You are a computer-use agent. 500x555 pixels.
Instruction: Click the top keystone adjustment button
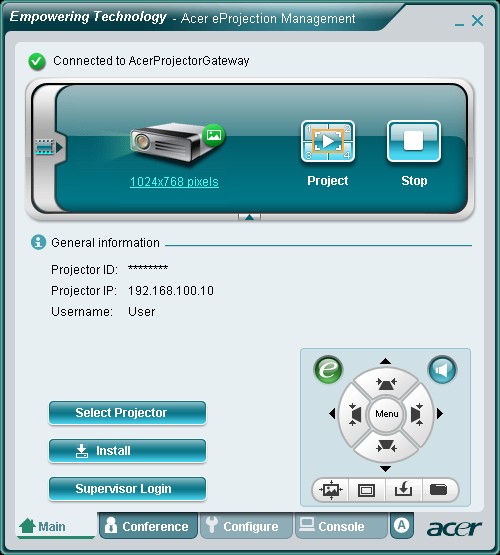click(x=386, y=383)
